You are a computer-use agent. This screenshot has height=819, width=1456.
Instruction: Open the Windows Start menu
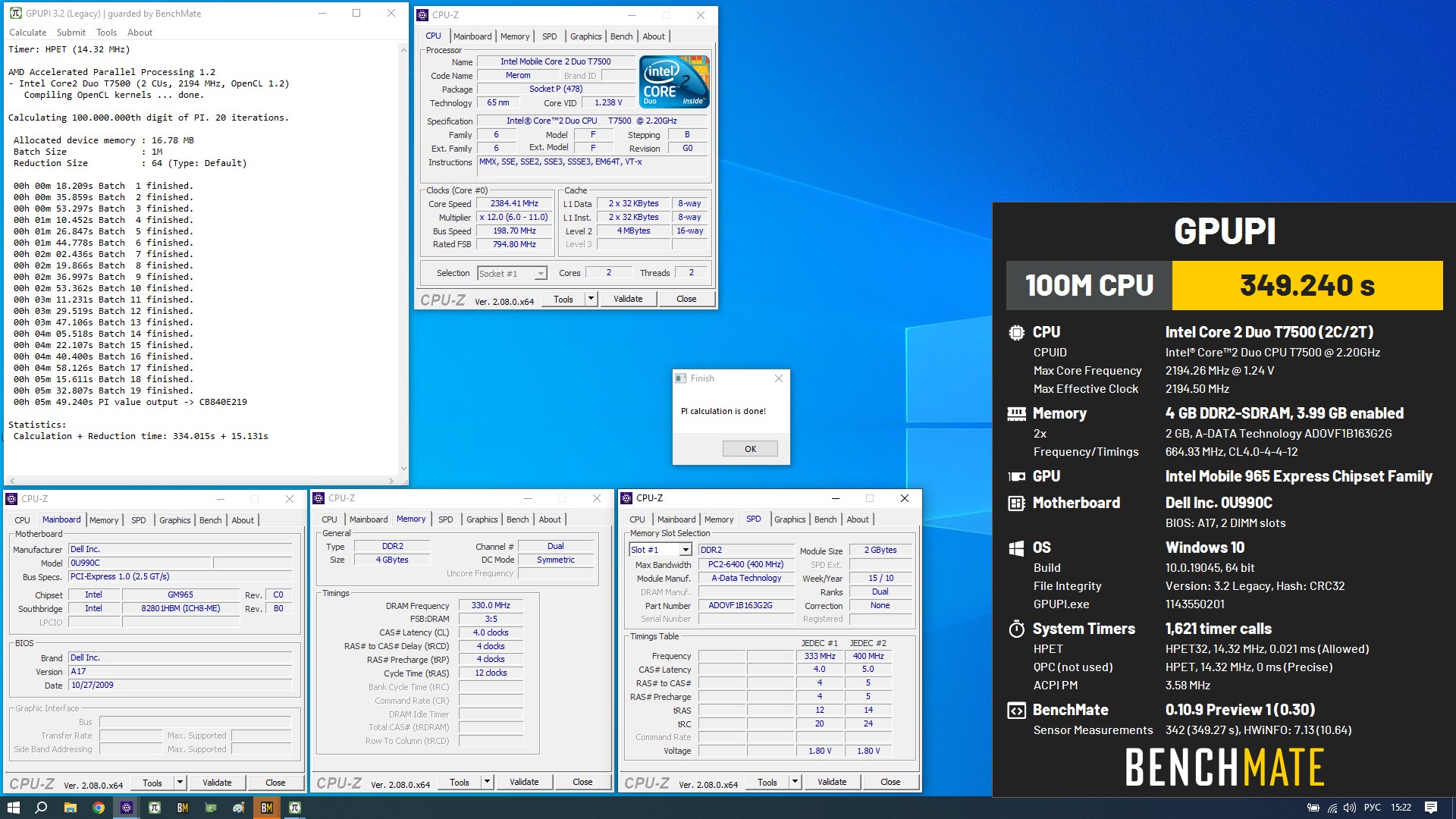(x=13, y=808)
